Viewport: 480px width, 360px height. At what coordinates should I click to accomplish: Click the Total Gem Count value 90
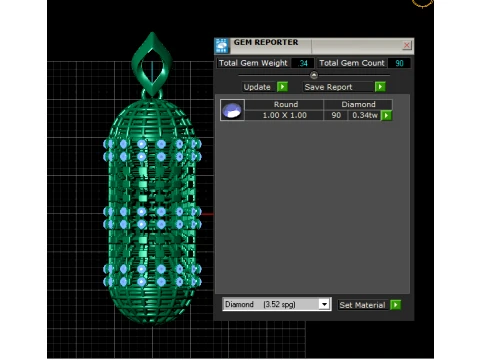pos(399,63)
